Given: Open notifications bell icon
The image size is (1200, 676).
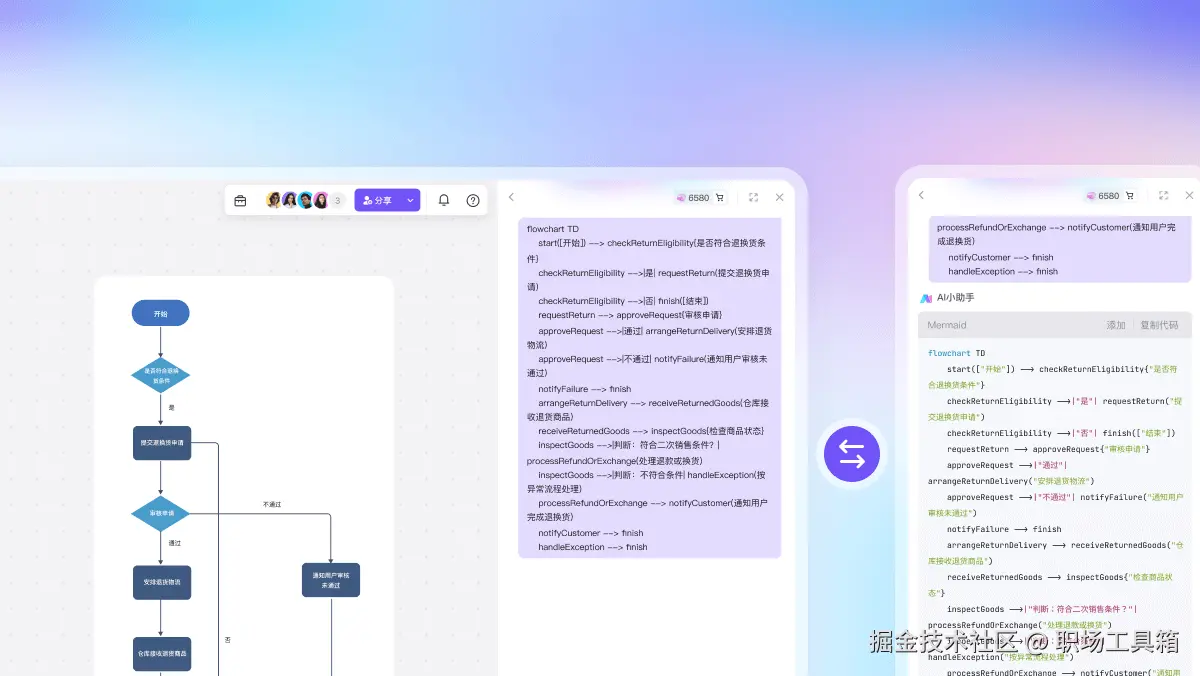Looking at the screenshot, I should tap(444, 200).
